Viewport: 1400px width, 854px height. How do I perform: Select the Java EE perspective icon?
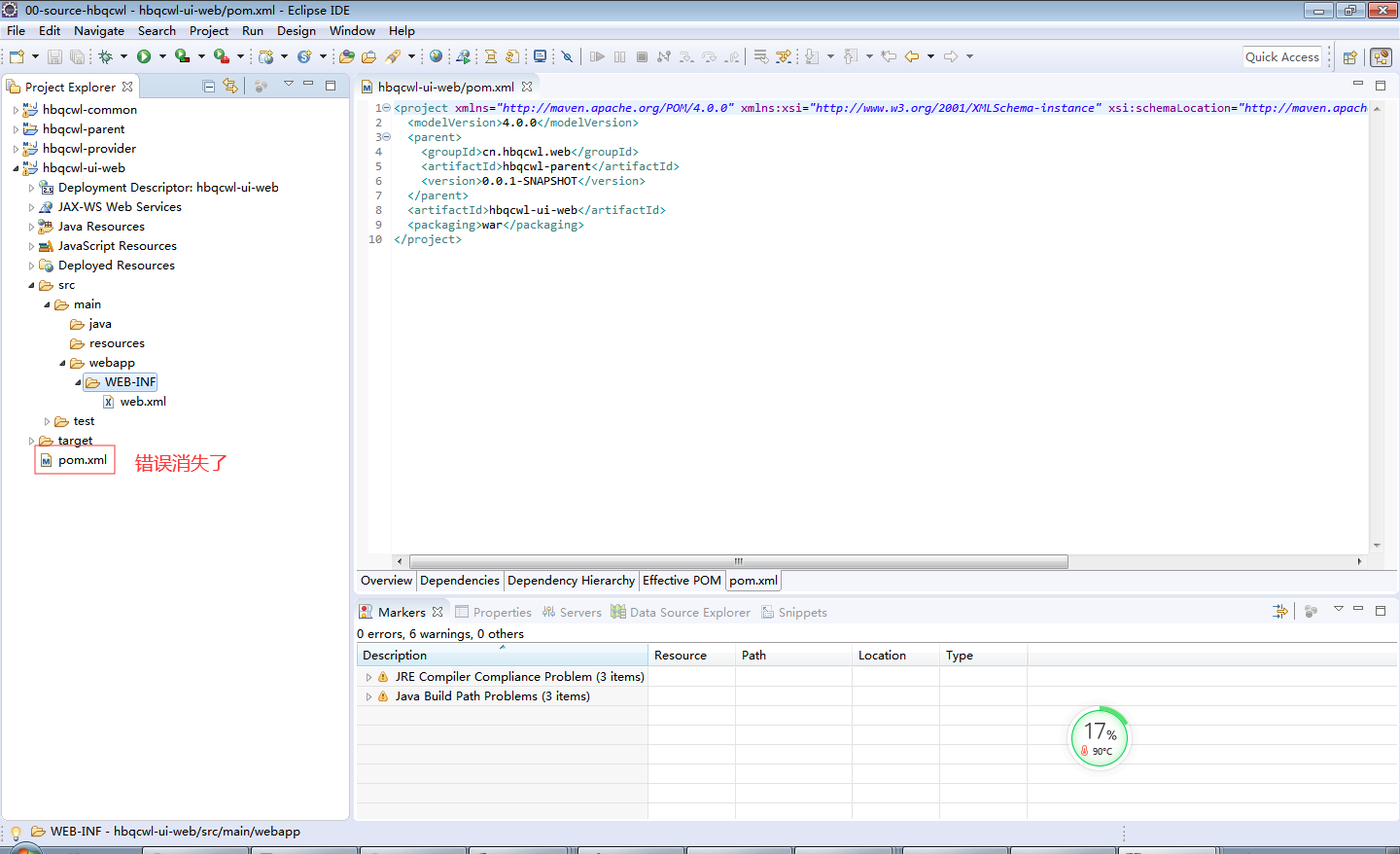point(1381,57)
